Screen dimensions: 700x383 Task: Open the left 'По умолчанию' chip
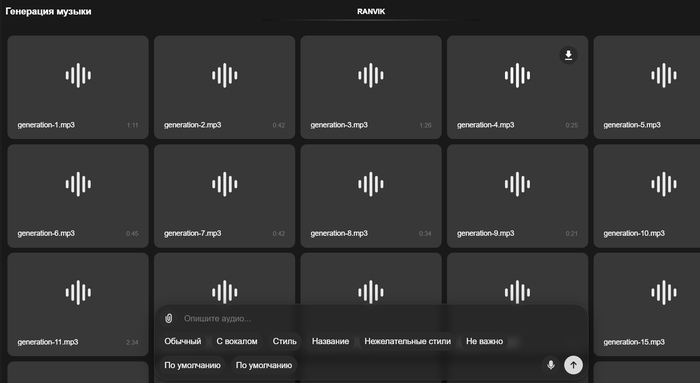(192, 365)
